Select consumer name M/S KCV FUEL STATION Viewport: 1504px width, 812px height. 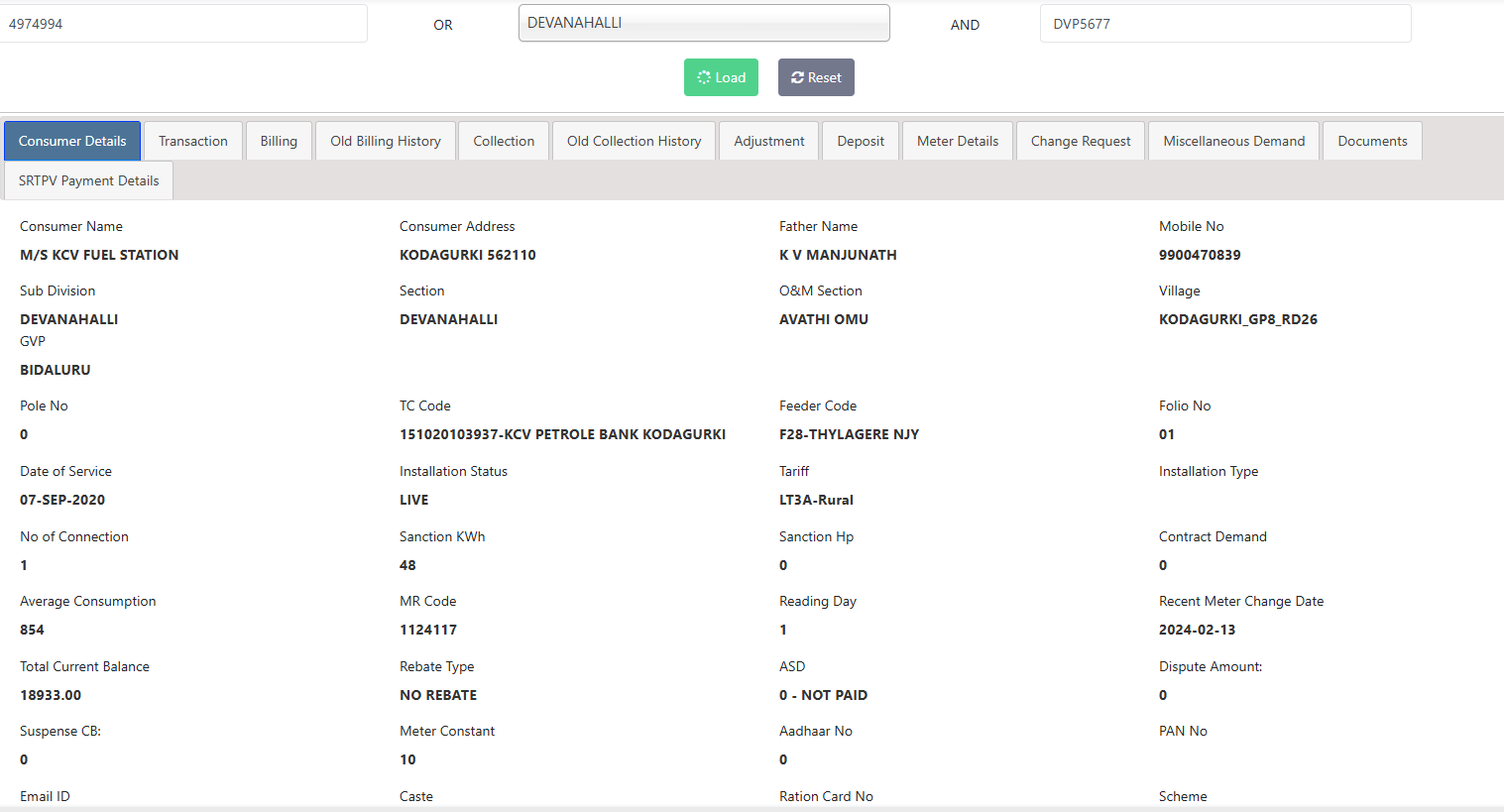99,255
